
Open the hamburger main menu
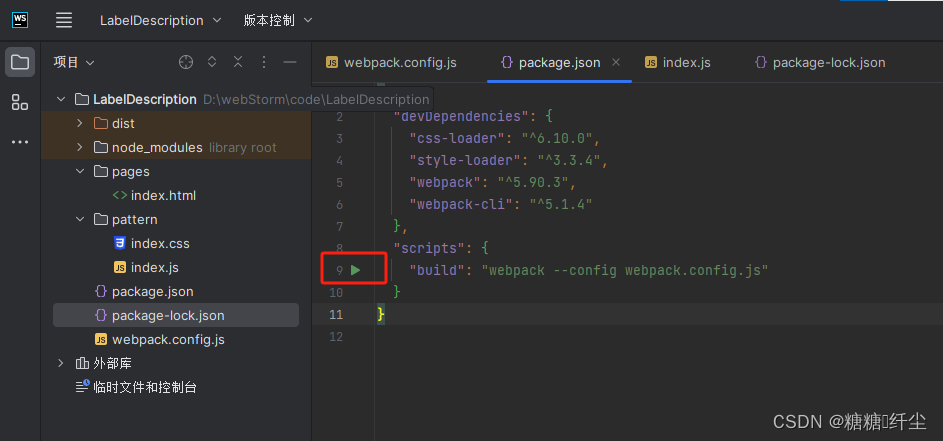(x=64, y=20)
